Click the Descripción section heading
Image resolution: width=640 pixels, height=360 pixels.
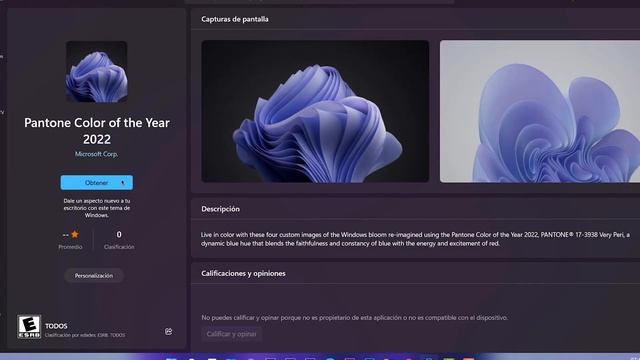click(220, 209)
